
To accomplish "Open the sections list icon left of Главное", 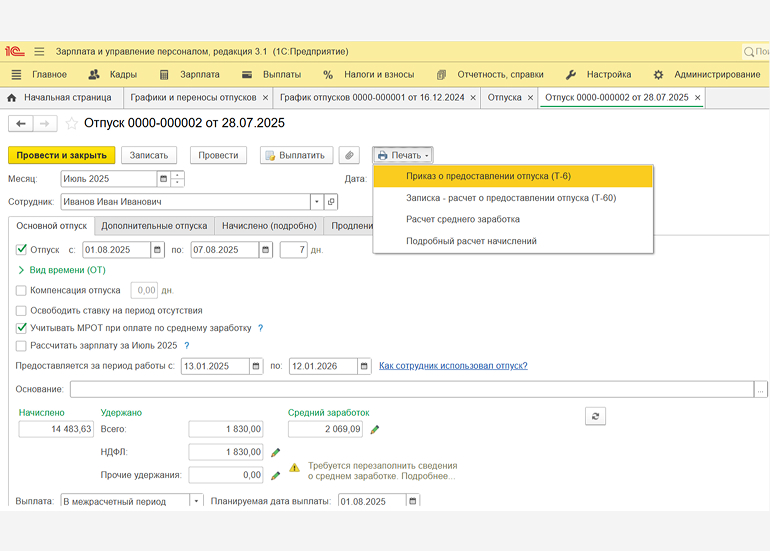I will 16,75.
